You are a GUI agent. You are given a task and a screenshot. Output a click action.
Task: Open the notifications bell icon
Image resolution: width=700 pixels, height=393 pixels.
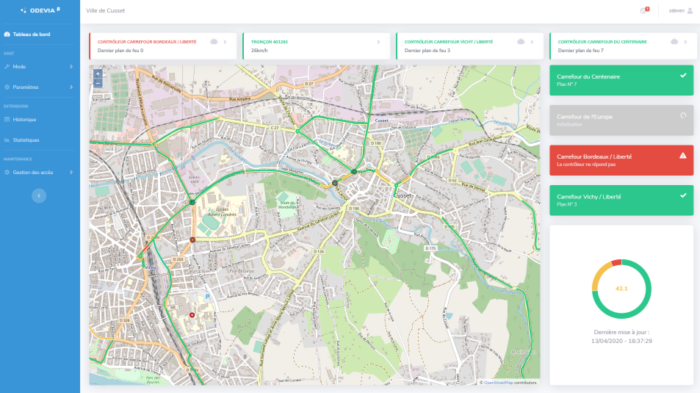tap(644, 10)
